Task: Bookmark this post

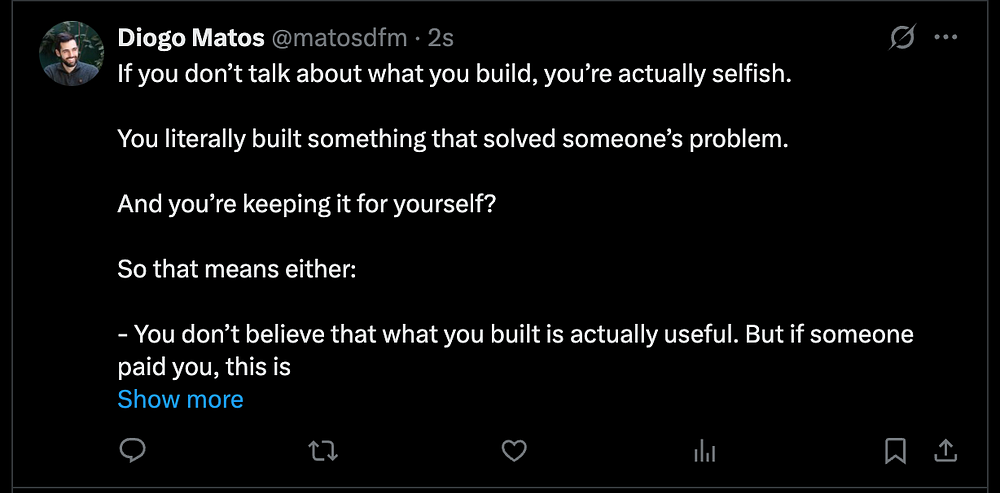Action: click(896, 452)
